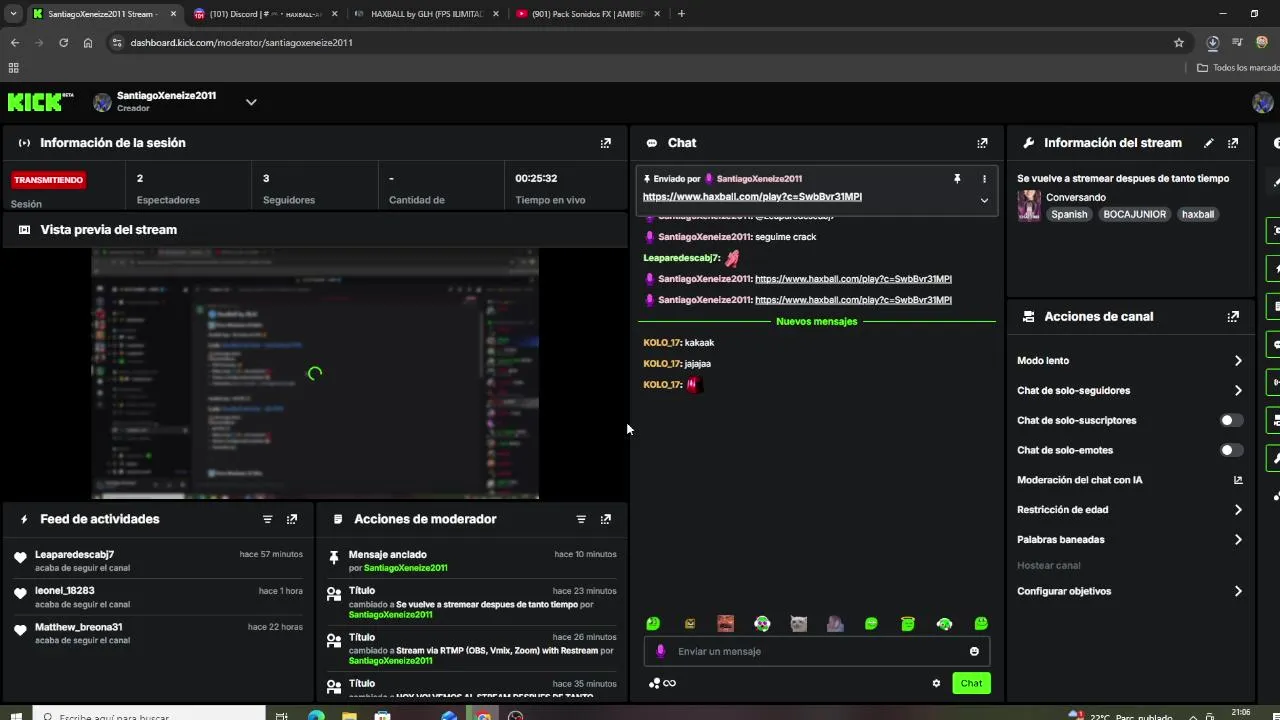
Task: Click the 00:25:32 live time value
Action: coord(536,179)
